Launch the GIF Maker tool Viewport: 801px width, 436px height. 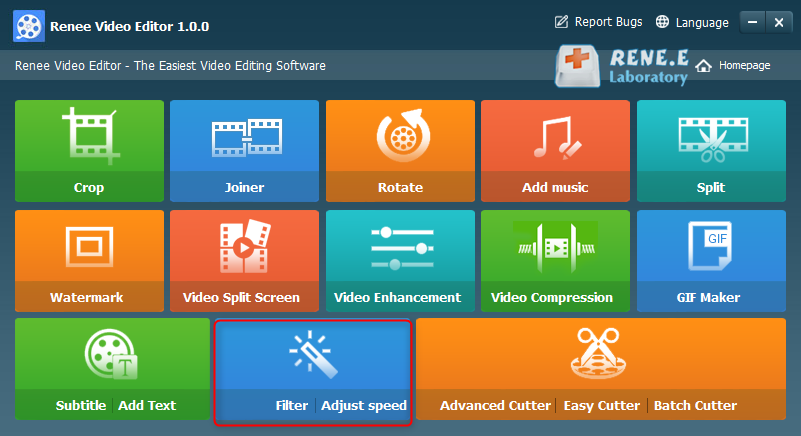(710, 260)
